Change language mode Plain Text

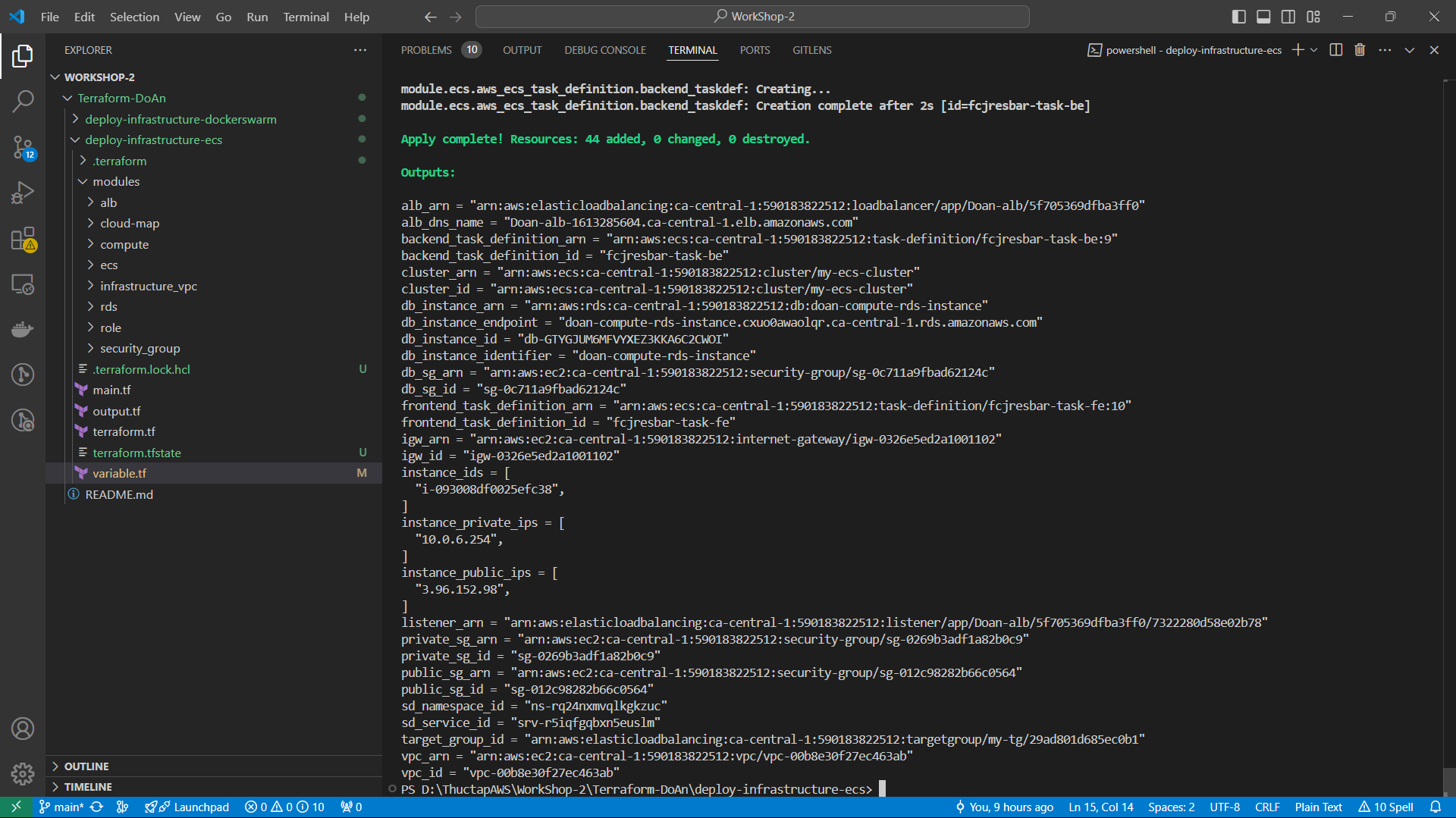[x=1318, y=807]
